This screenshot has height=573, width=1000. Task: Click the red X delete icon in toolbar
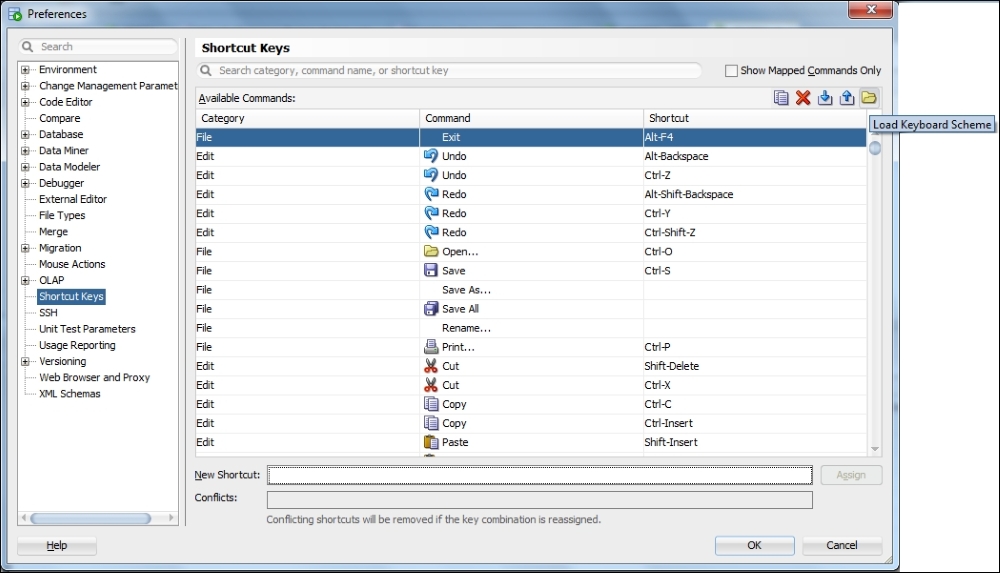(x=803, y=98)
